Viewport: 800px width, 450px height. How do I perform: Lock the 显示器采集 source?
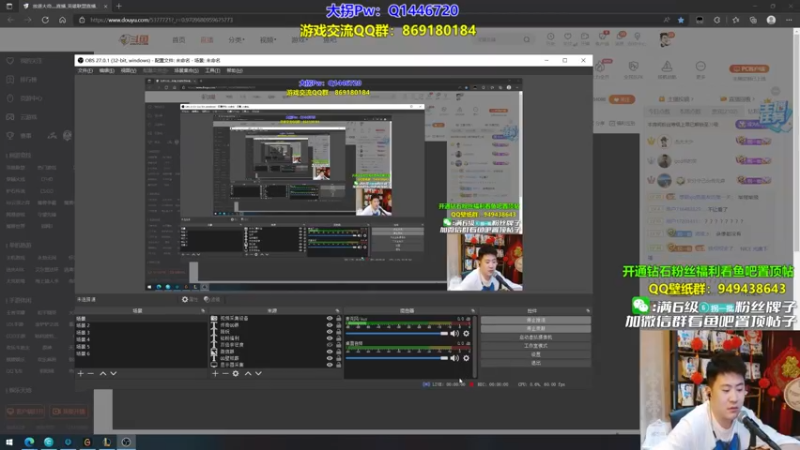338,365
